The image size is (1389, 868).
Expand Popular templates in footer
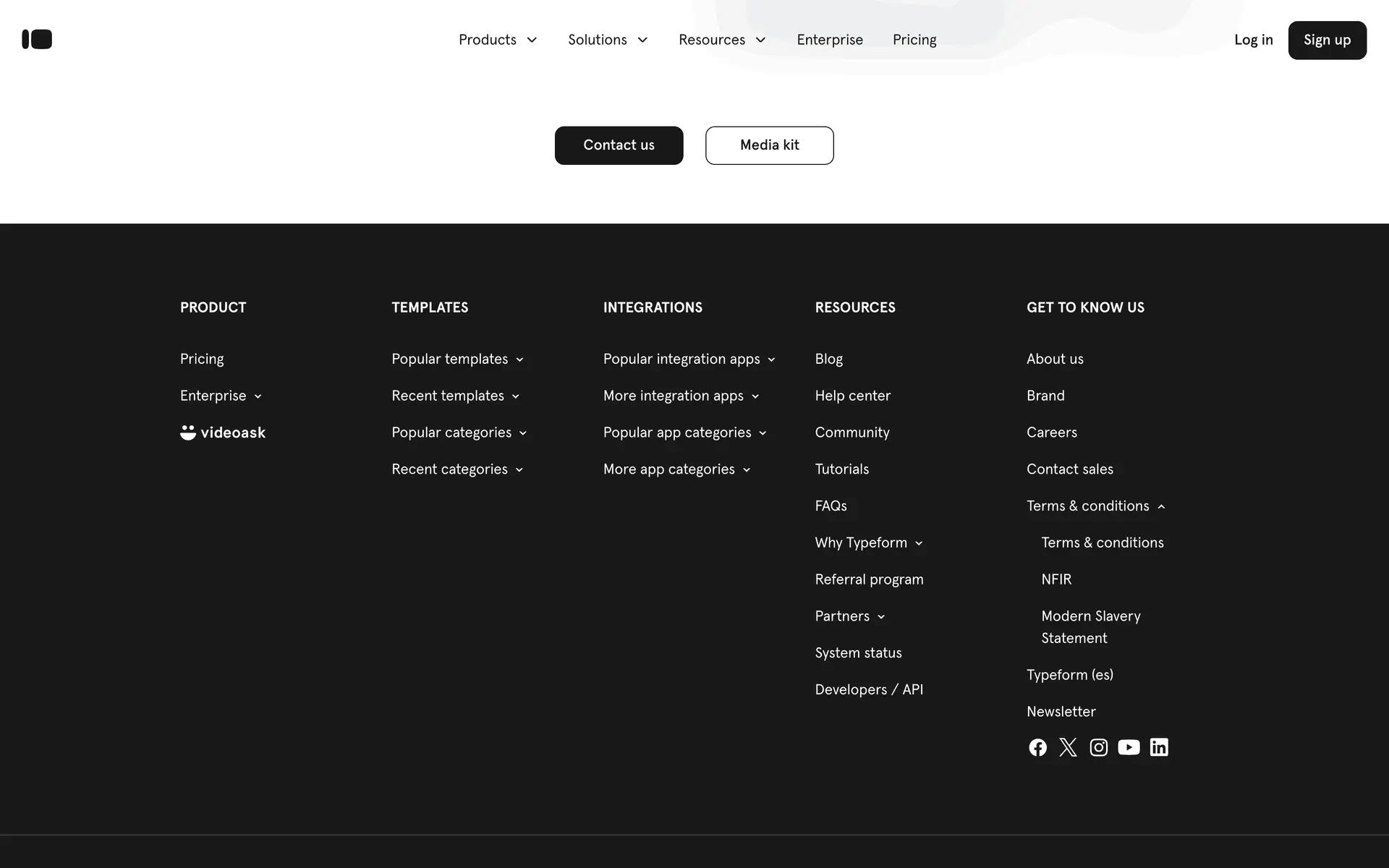[x=457, y=359]
